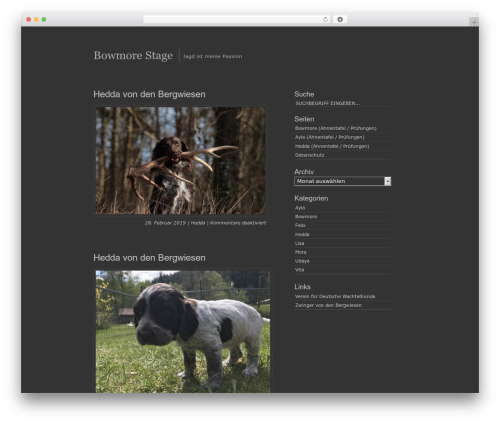Close the window using the red button
Screen dimensions: 500x423
[x=29, y=20]
